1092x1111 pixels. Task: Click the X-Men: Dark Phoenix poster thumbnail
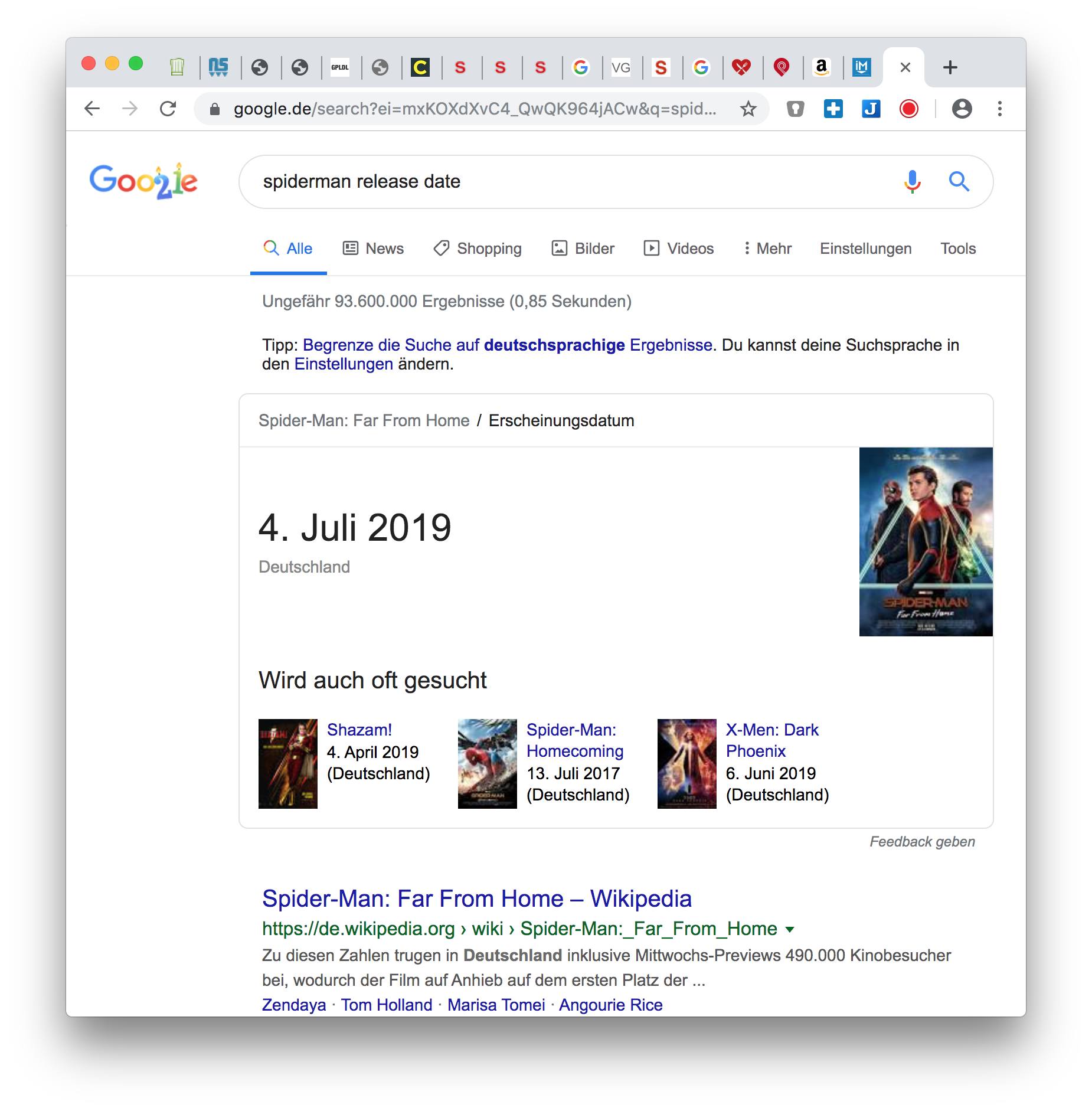tap(687, 764)
